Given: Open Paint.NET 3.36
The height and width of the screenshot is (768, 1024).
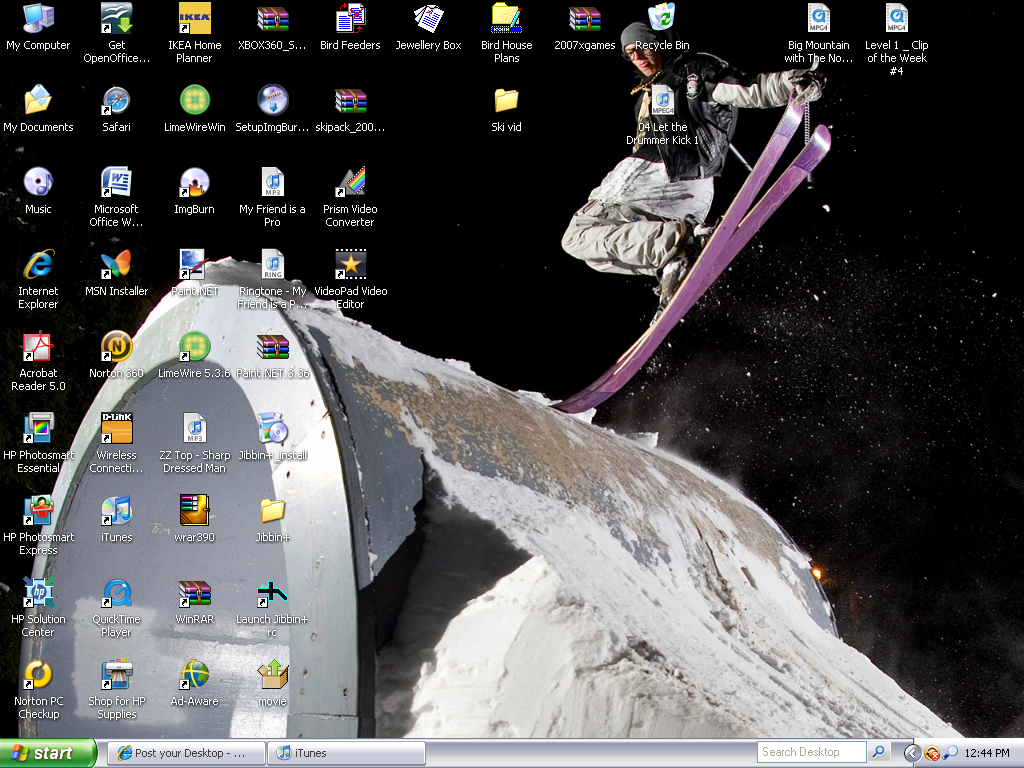Looking at the screenshot, I should 272,348.
